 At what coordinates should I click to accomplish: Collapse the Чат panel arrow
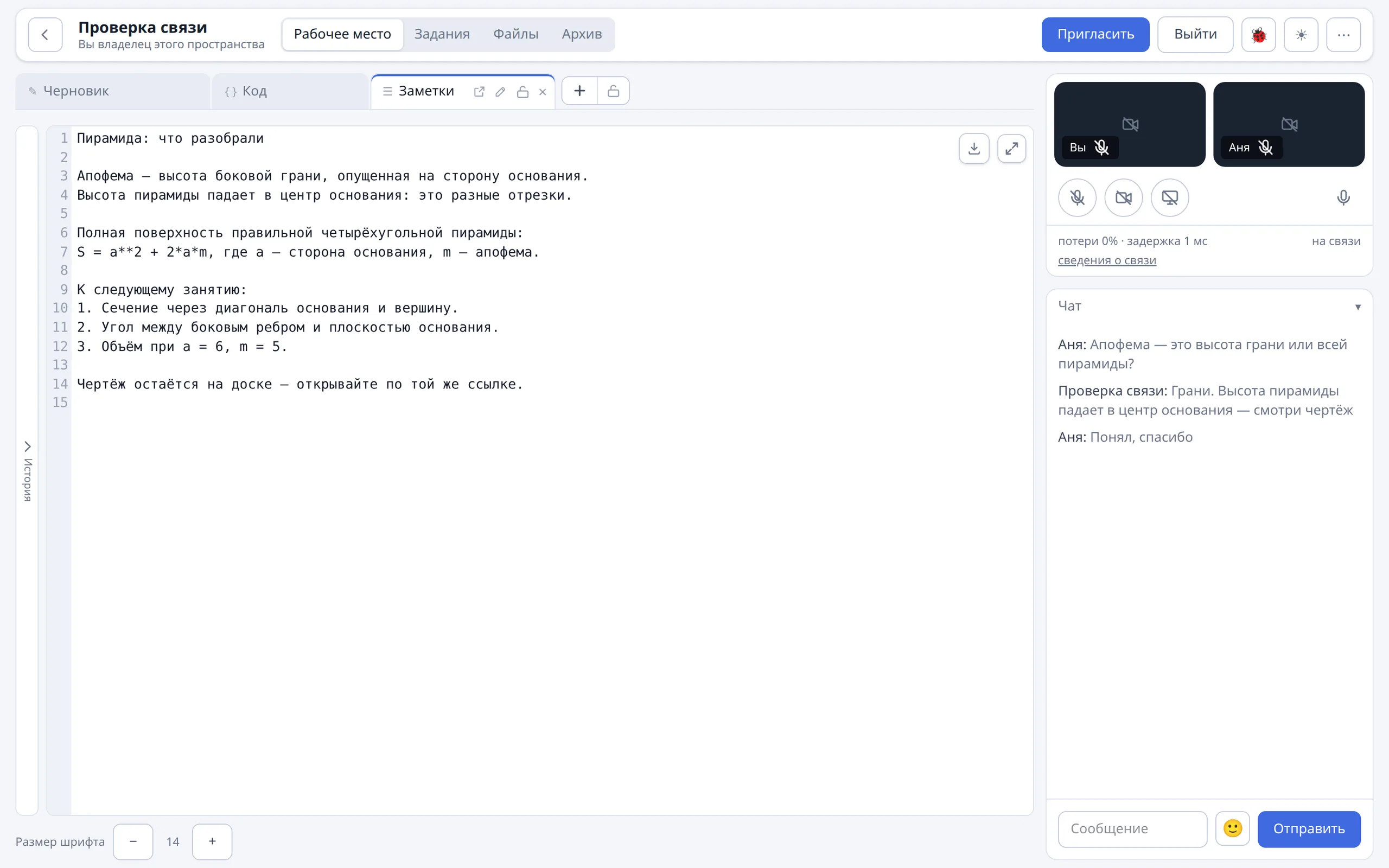[x=1358, y=307]
